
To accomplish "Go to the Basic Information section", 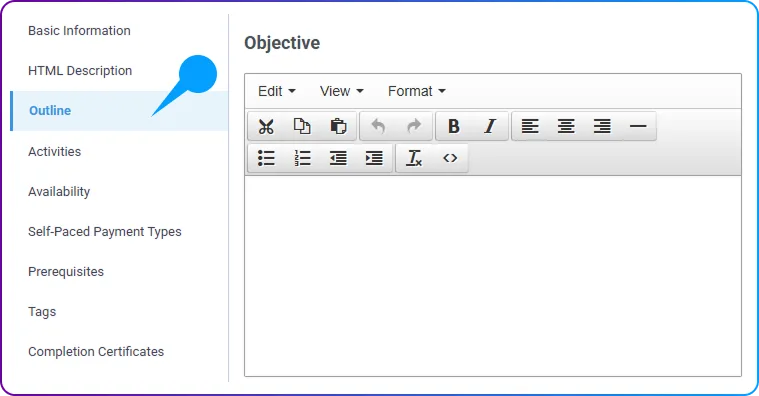I will [x=79, y=30].
